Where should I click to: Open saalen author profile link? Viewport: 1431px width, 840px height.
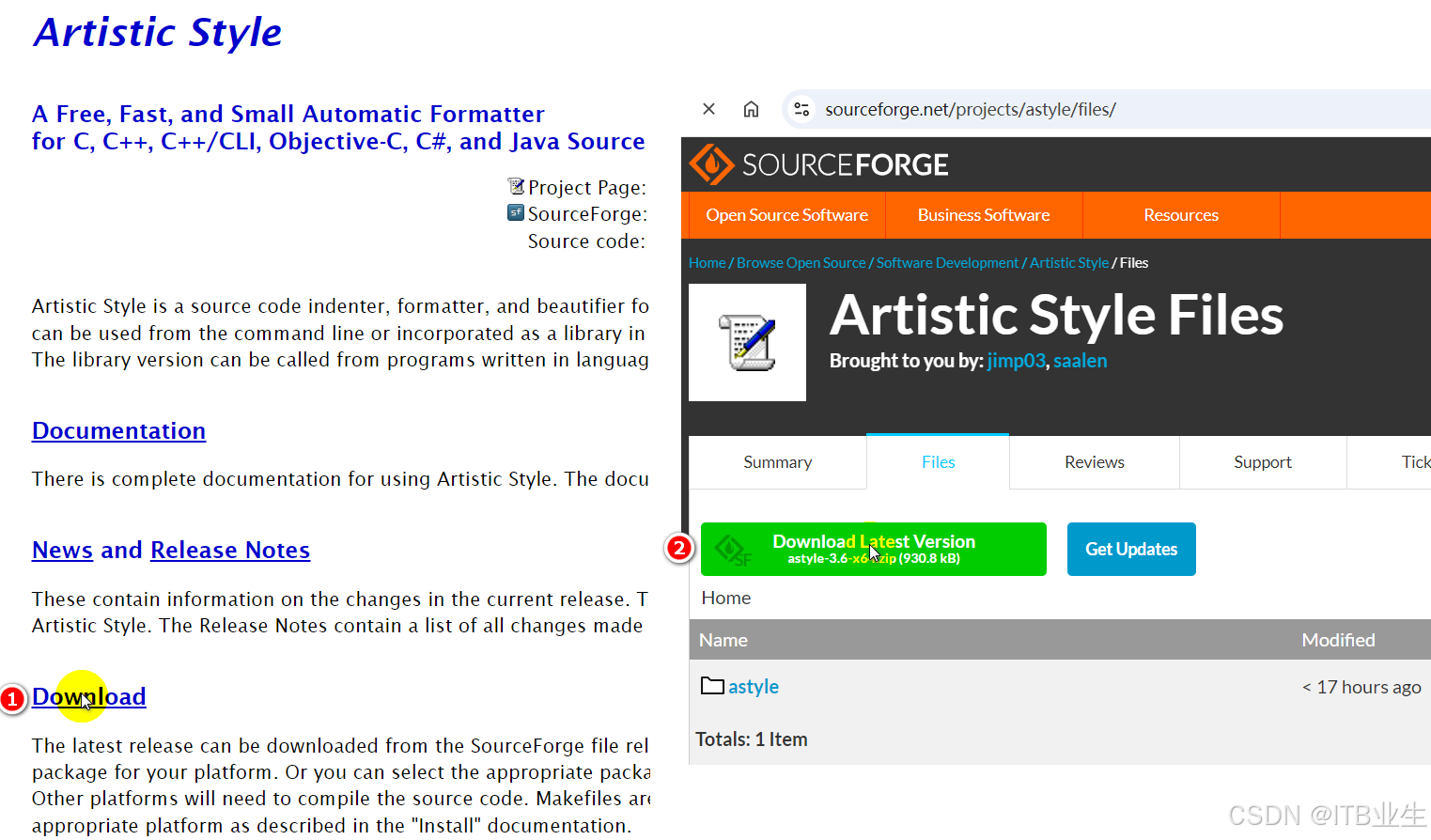pyautogui.click(x=1081, y=361)
